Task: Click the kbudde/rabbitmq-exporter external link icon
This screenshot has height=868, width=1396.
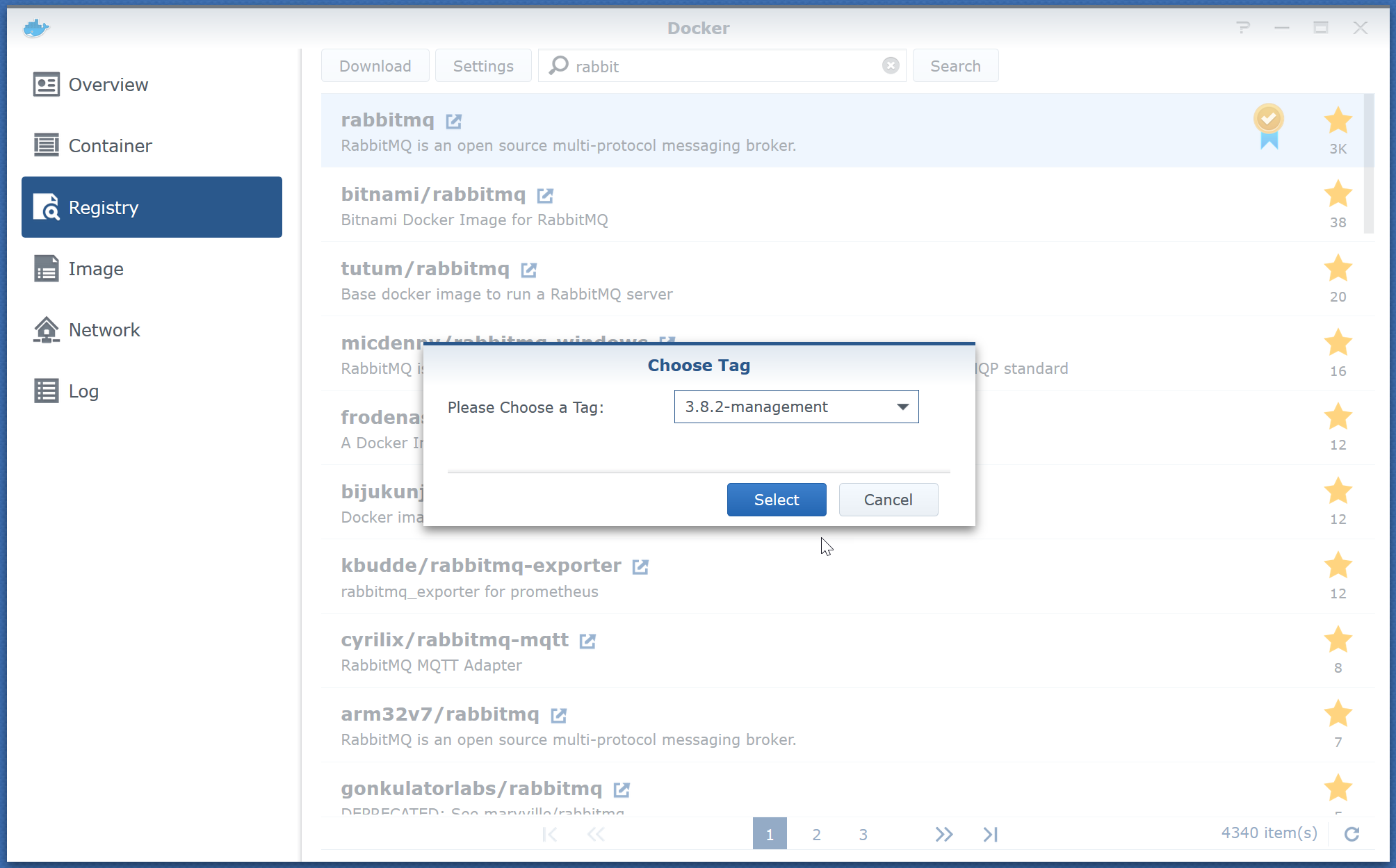Action: click(640, 567)
